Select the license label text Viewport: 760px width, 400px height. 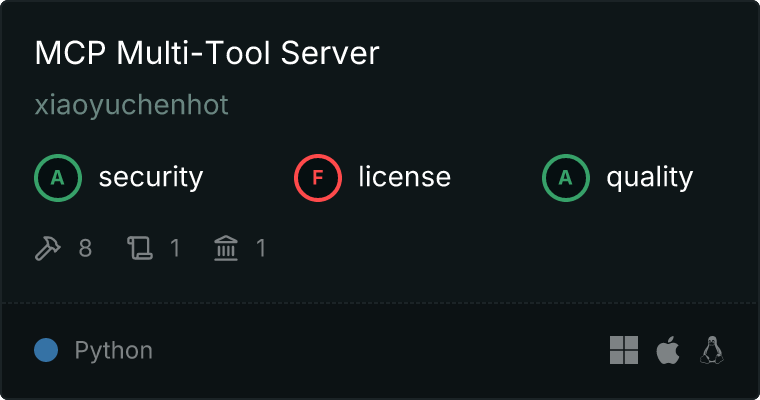[x=404, y=178]
